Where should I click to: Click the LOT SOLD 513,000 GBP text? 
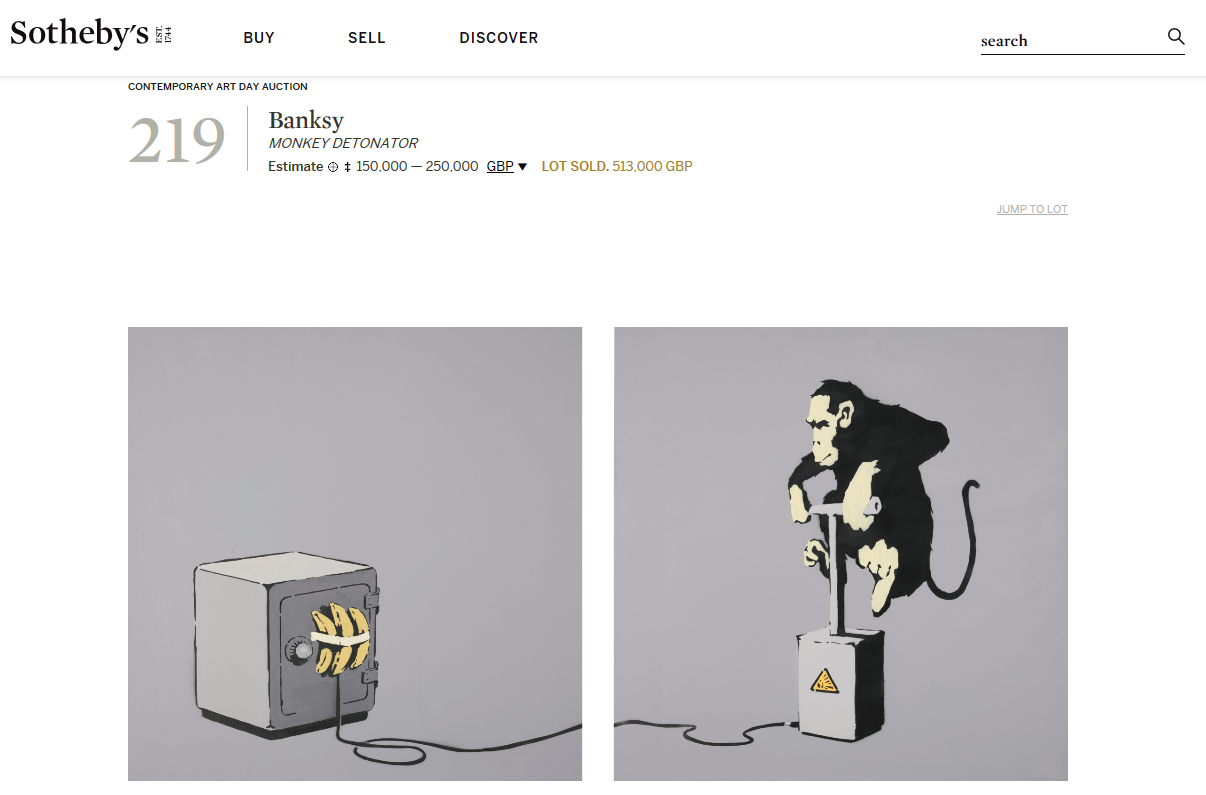click(617, 167)
